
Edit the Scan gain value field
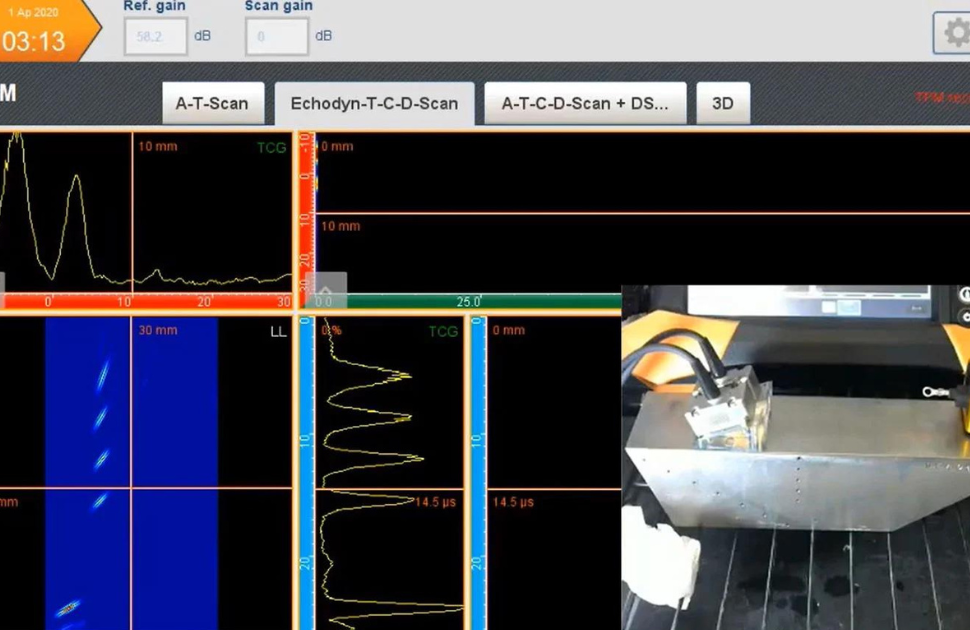coord(275,36)
